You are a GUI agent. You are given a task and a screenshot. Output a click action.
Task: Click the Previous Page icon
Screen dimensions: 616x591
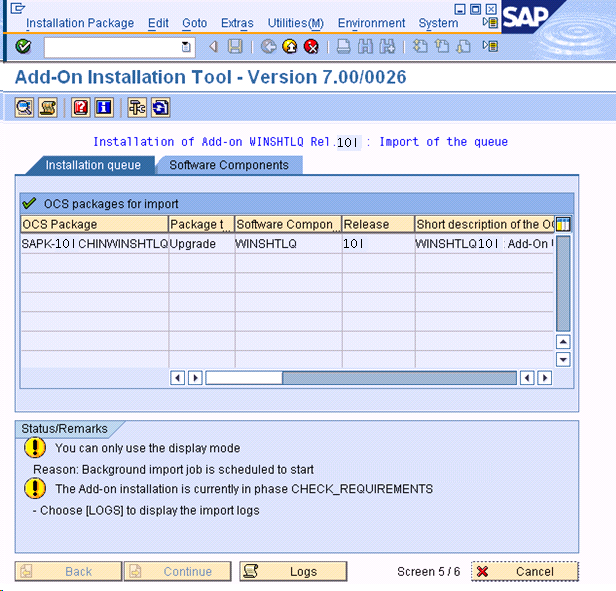tap(442, 47)
